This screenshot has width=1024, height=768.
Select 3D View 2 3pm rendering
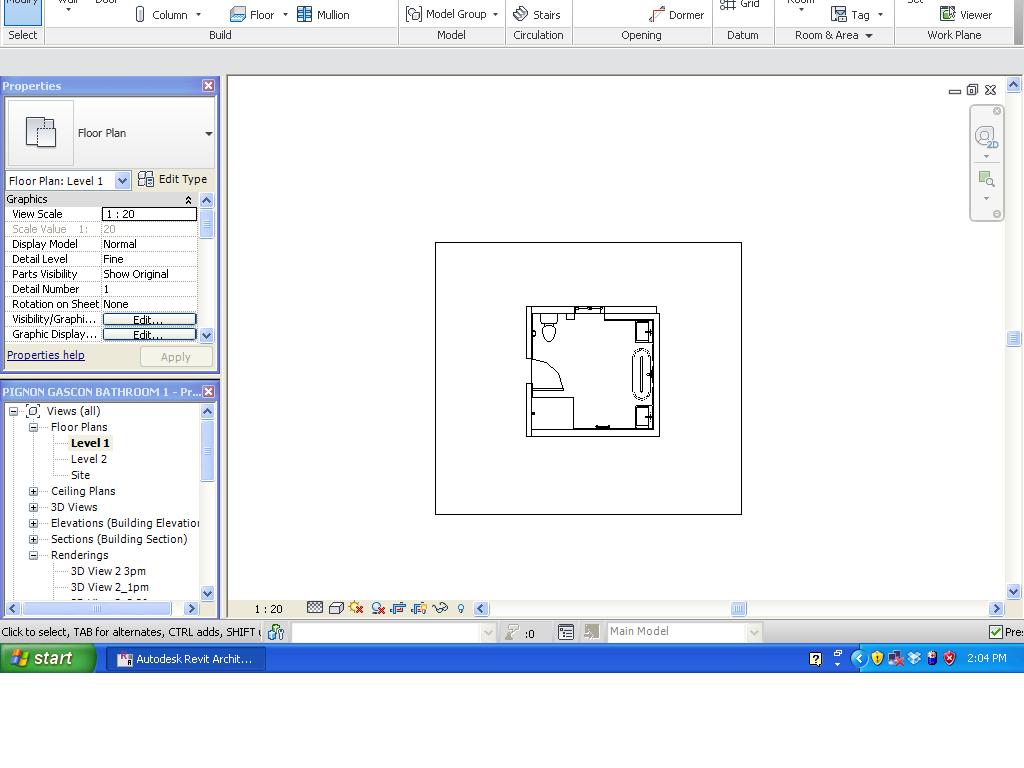point(108,571)
